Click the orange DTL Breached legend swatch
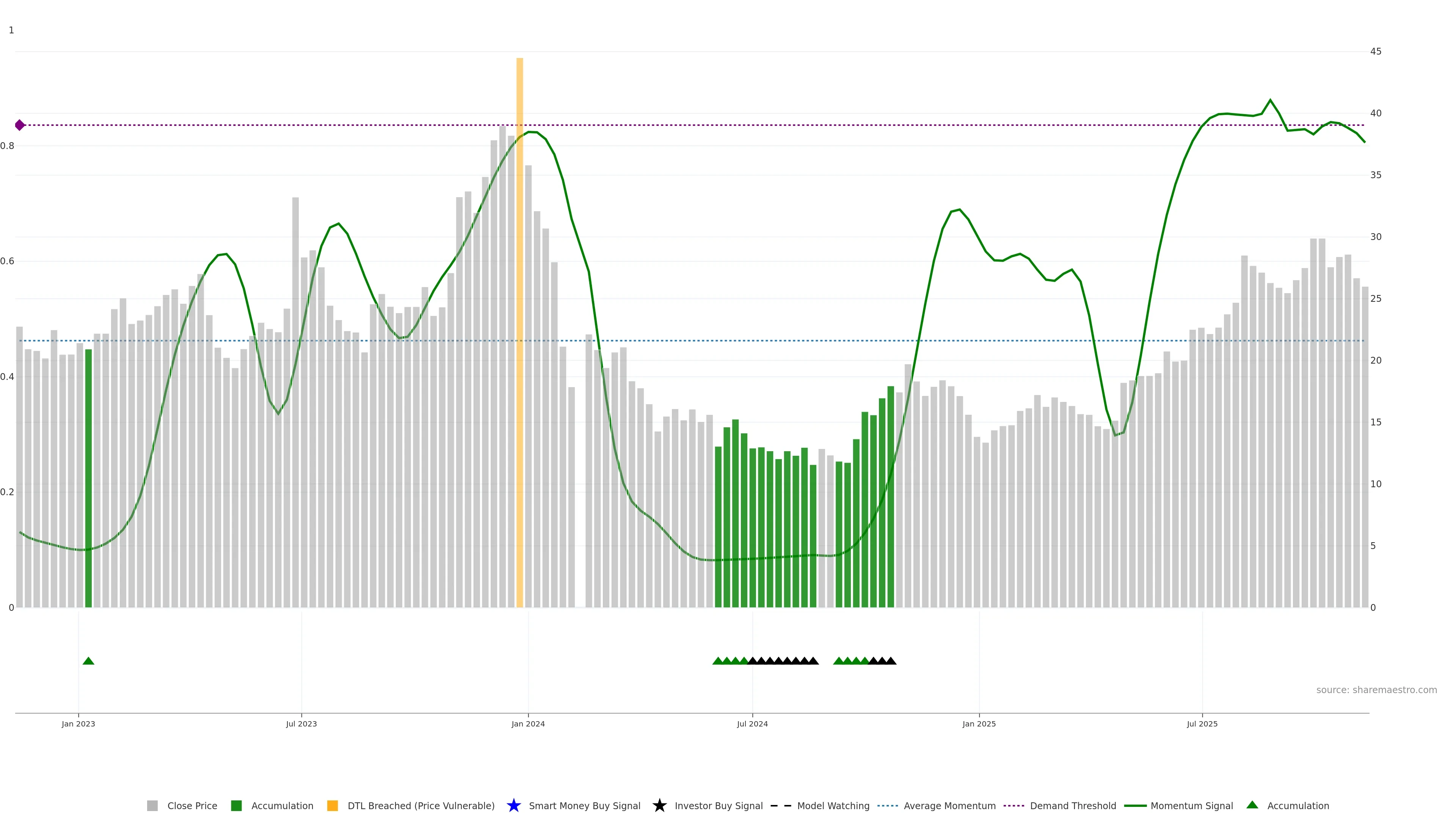The width and height of the screenshot is (1456, 819). pyautogui.click(x=333, y=805)
